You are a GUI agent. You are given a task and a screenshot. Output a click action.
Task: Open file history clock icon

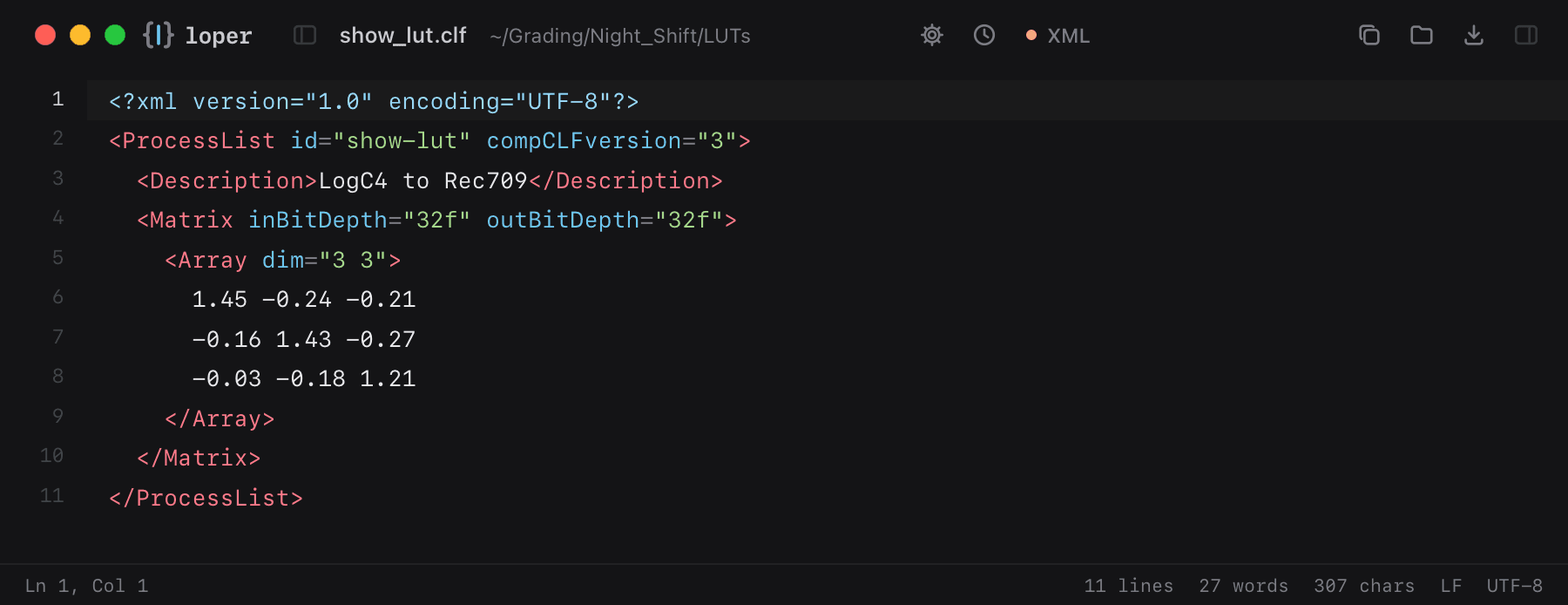(x=984, y=35)
